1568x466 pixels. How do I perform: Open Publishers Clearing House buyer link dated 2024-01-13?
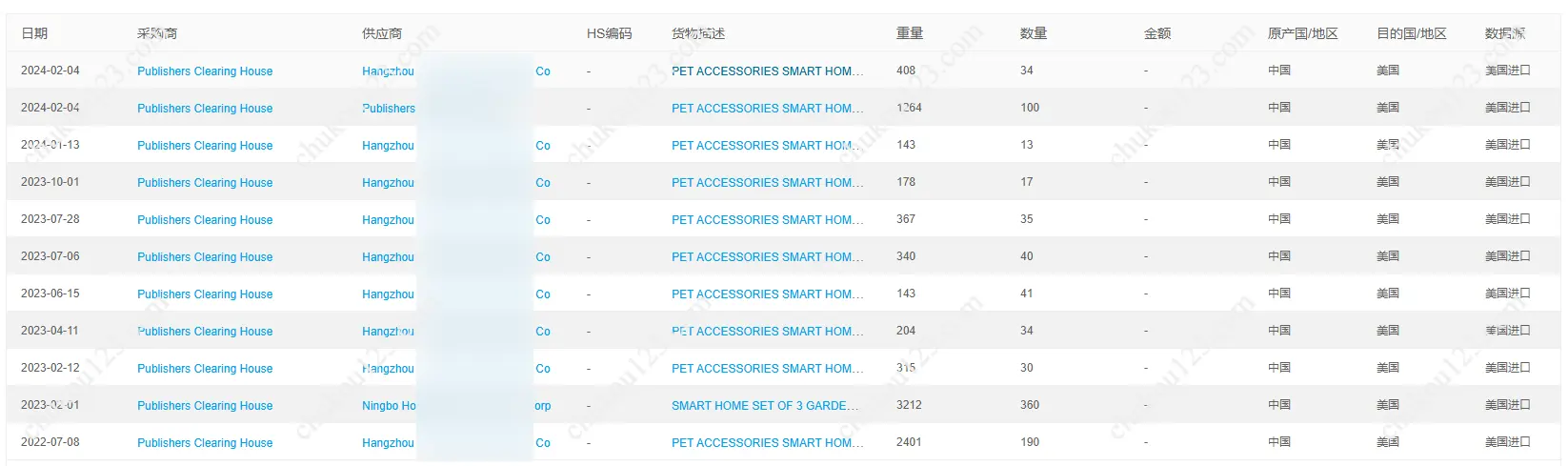[205, 146]
